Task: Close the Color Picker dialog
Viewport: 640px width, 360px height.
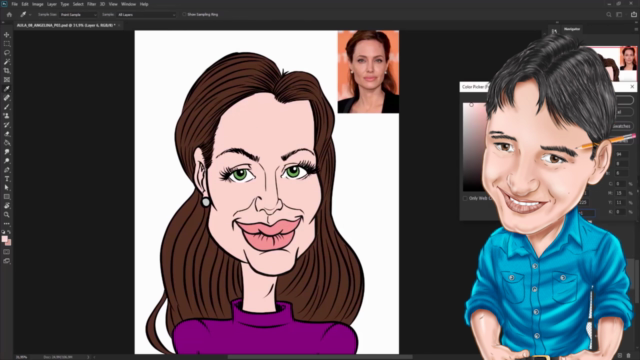Action: 632,87
